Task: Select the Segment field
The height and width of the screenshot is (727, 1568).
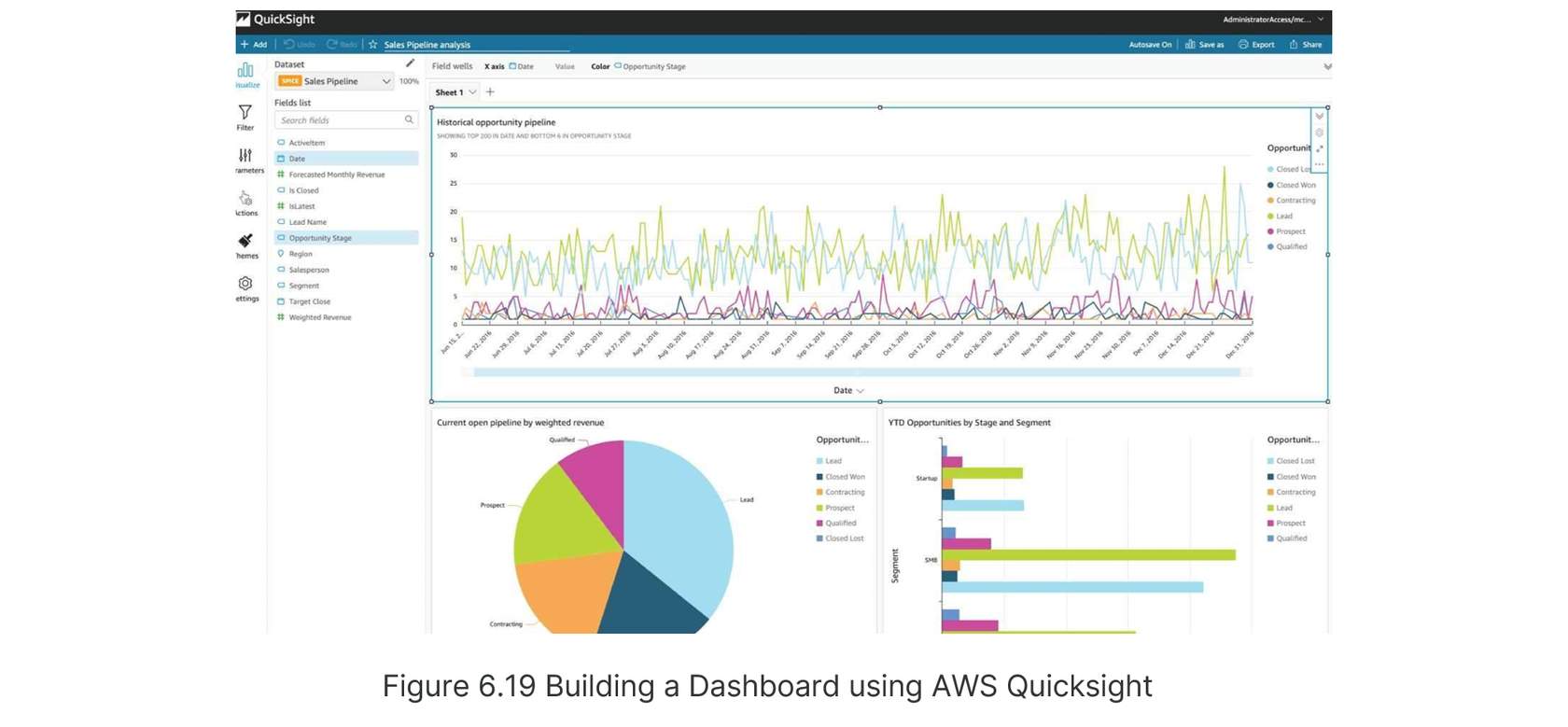Action: pyautogui.click(x=346, y=286)
